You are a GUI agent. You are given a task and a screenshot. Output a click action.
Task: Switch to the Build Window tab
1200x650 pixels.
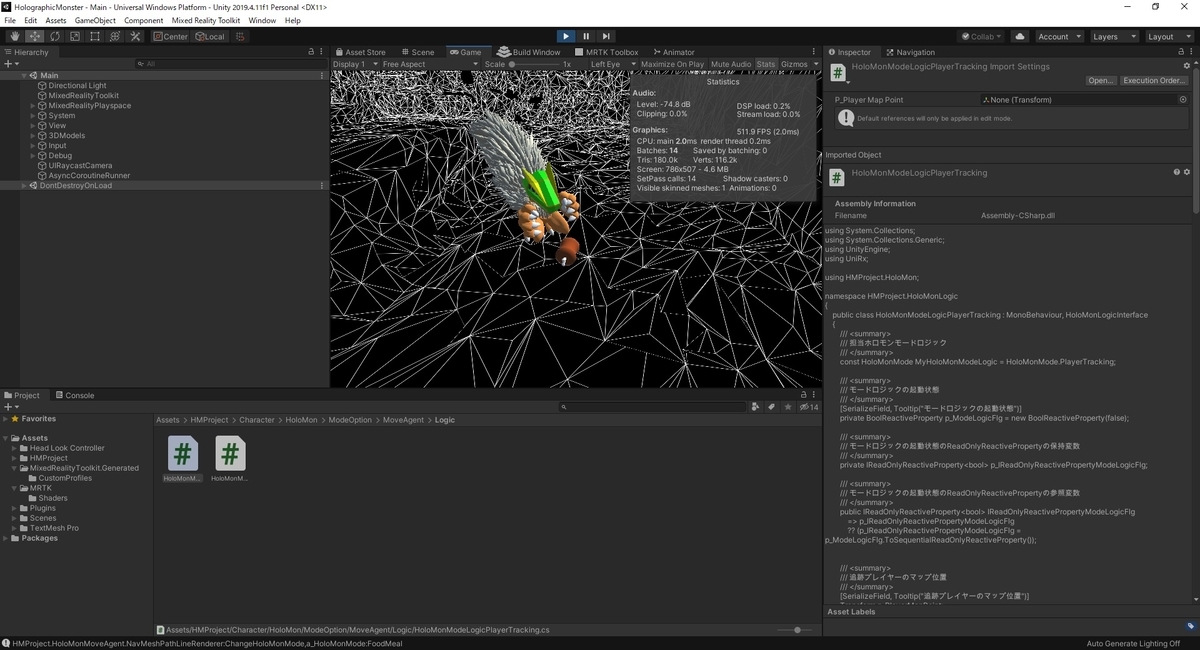(530, 52)
